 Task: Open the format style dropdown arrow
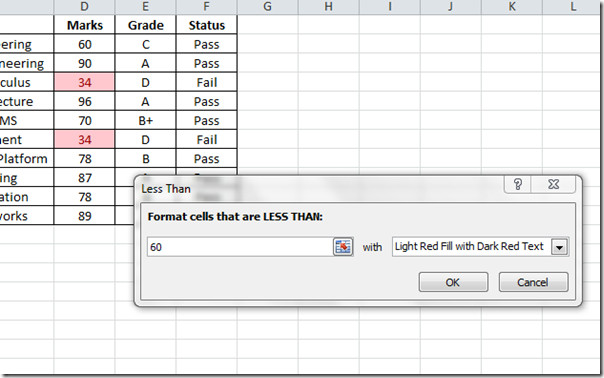[559, 247]
